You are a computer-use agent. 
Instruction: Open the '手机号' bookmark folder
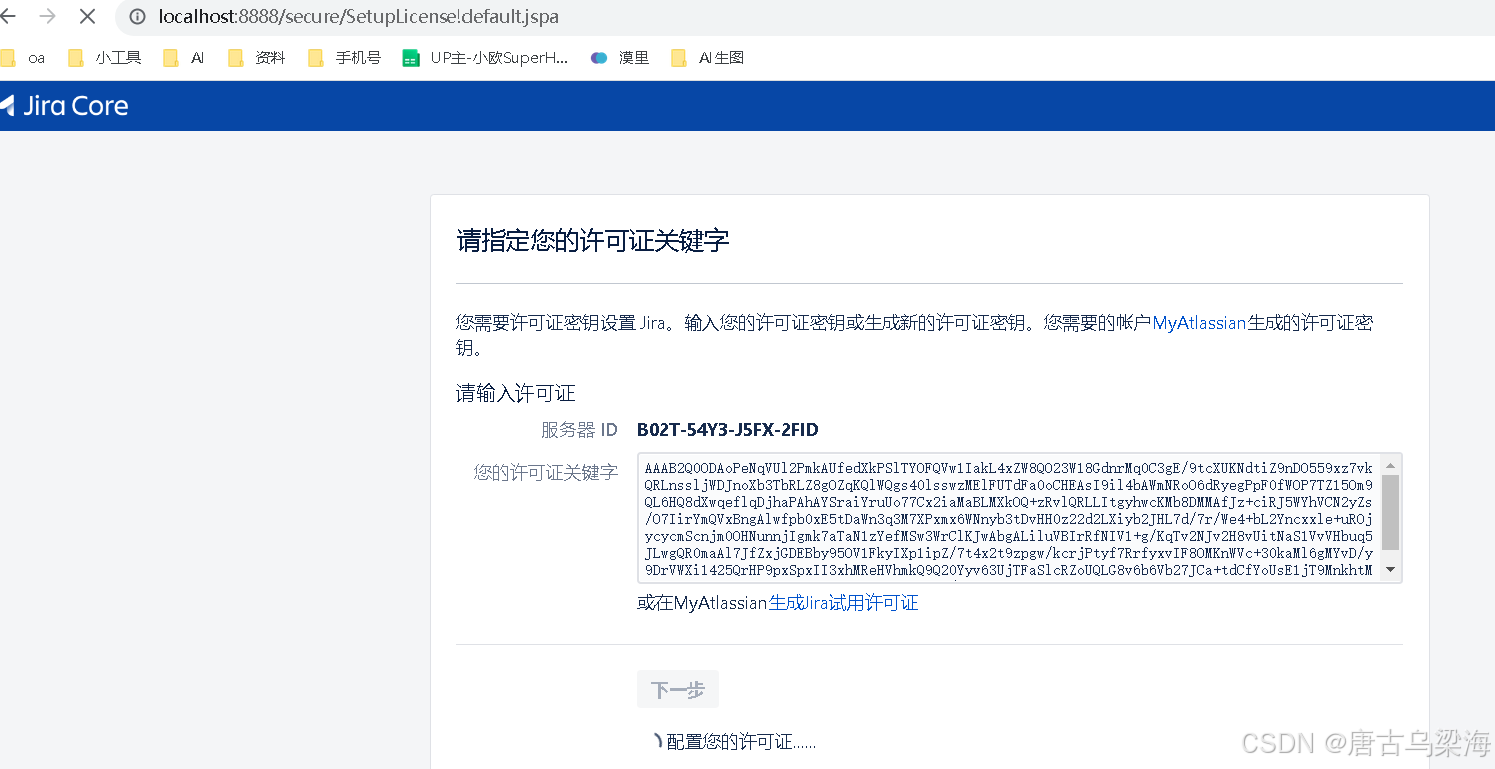pyautogui.click(x=345, y=58)
